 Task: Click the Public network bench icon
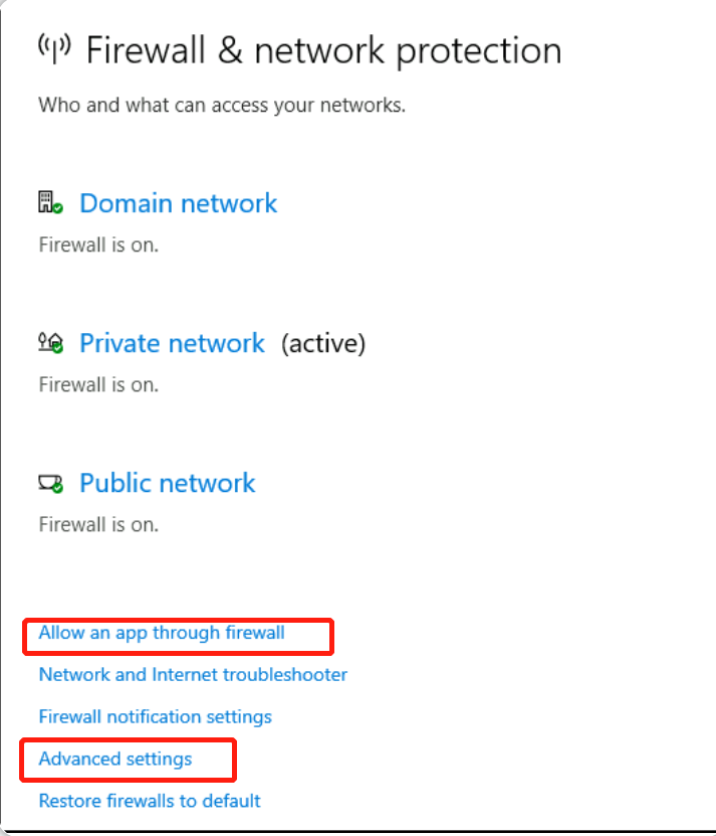[51, 483]
